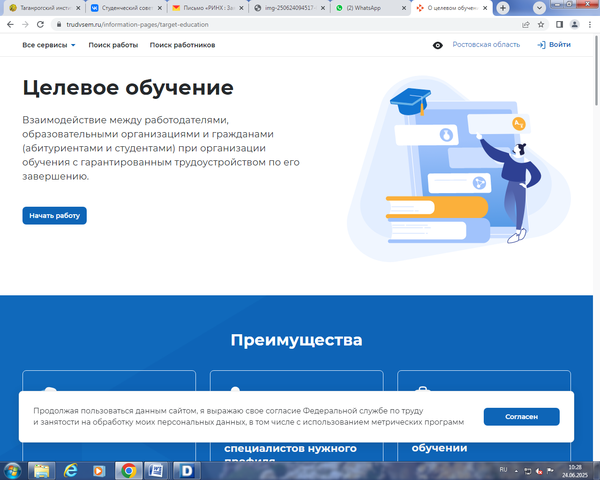Open Ростовская область region selector
Viewport: 600px width, 480px height.
[486, 45]
